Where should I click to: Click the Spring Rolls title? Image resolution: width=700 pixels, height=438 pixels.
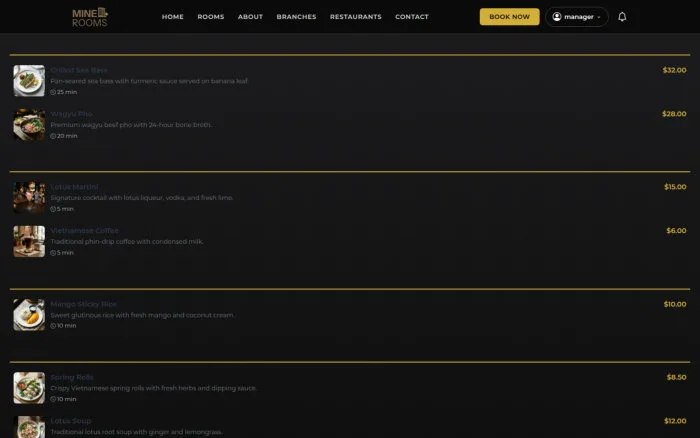pos(72,377)
